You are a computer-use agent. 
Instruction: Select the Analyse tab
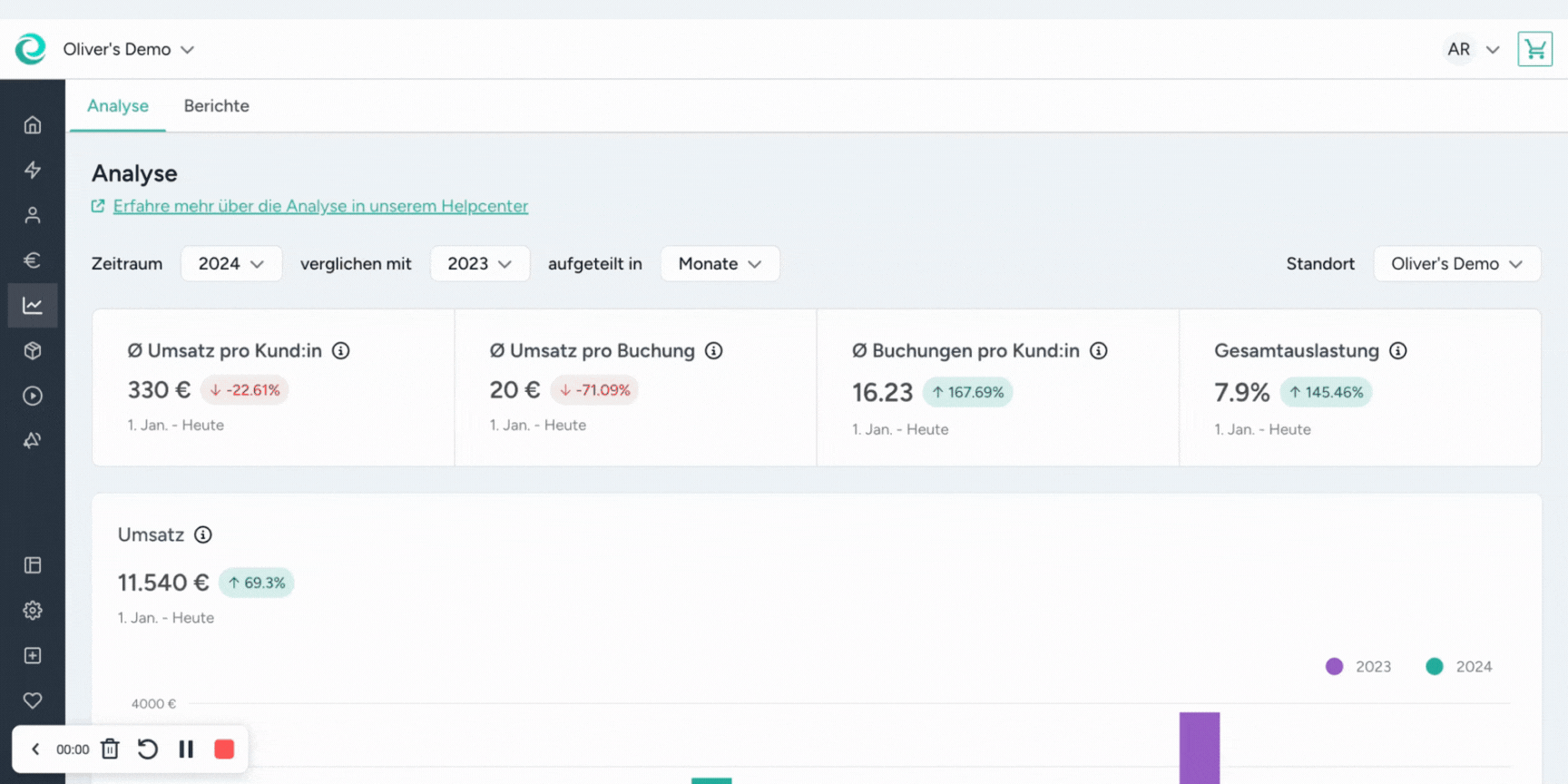(x=118, y=106)
